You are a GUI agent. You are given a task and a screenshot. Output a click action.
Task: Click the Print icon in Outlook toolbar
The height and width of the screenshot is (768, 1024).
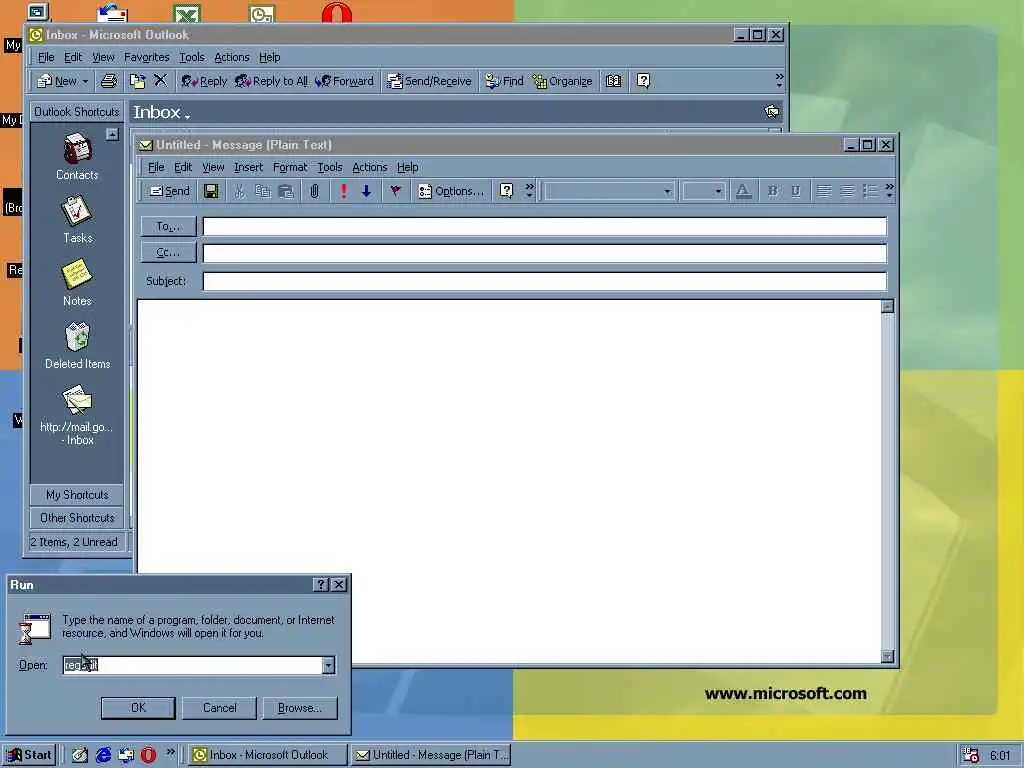[x=109, y=81]
